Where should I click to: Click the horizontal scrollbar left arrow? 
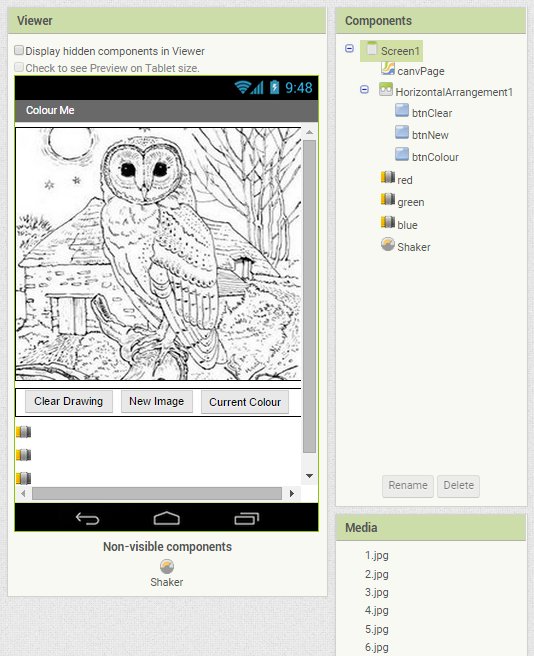(23, 494)
